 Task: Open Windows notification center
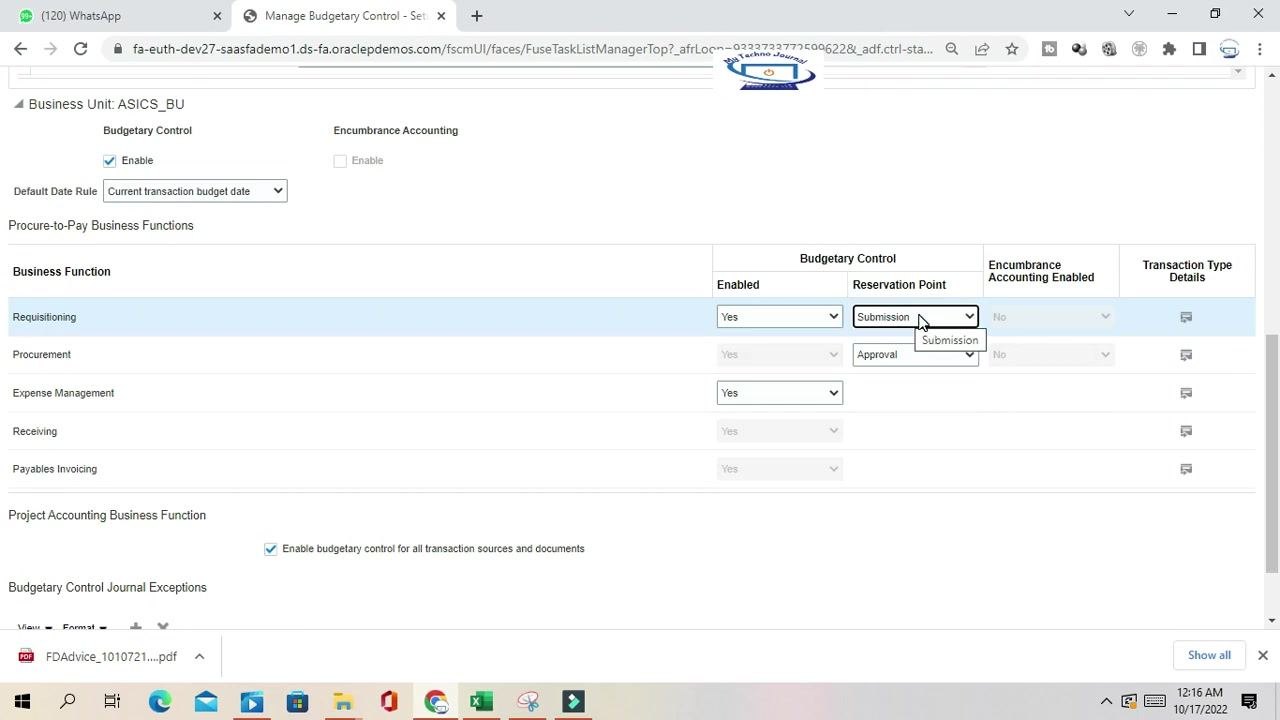(1249, 701)
